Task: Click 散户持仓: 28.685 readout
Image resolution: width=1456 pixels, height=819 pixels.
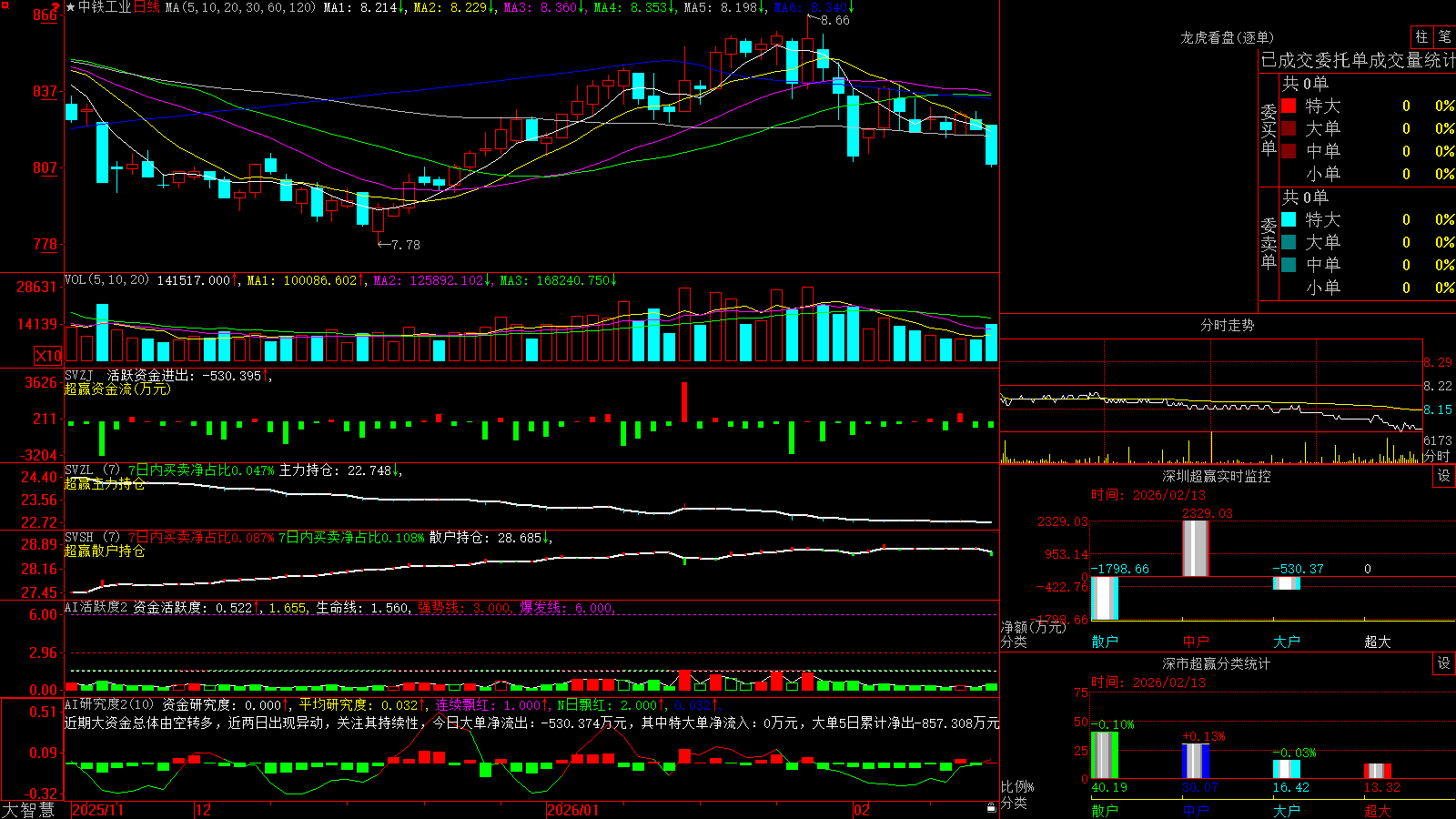Action: tap(490, 538)
